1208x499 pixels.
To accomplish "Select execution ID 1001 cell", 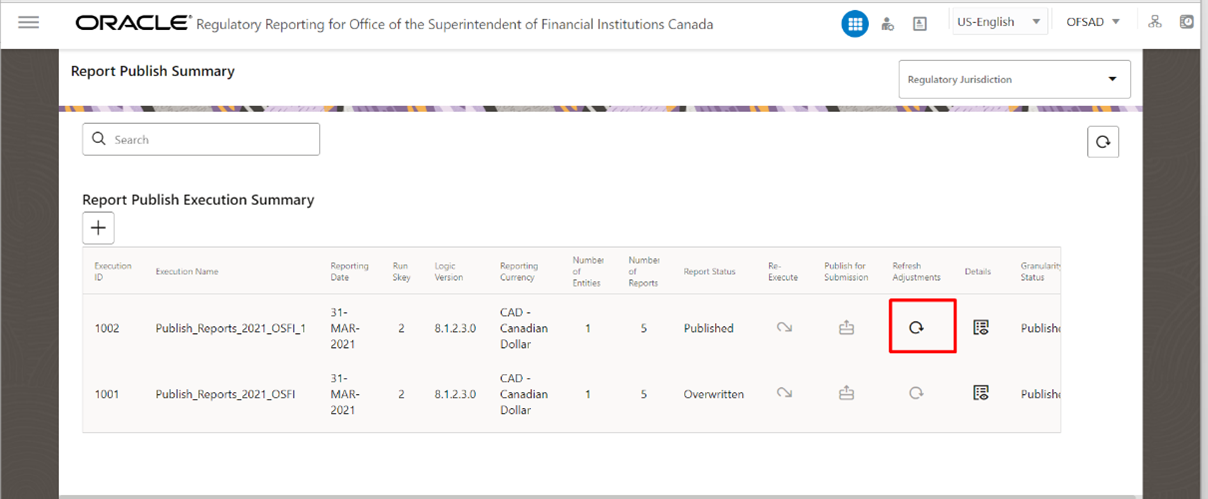I will point(107,394).
